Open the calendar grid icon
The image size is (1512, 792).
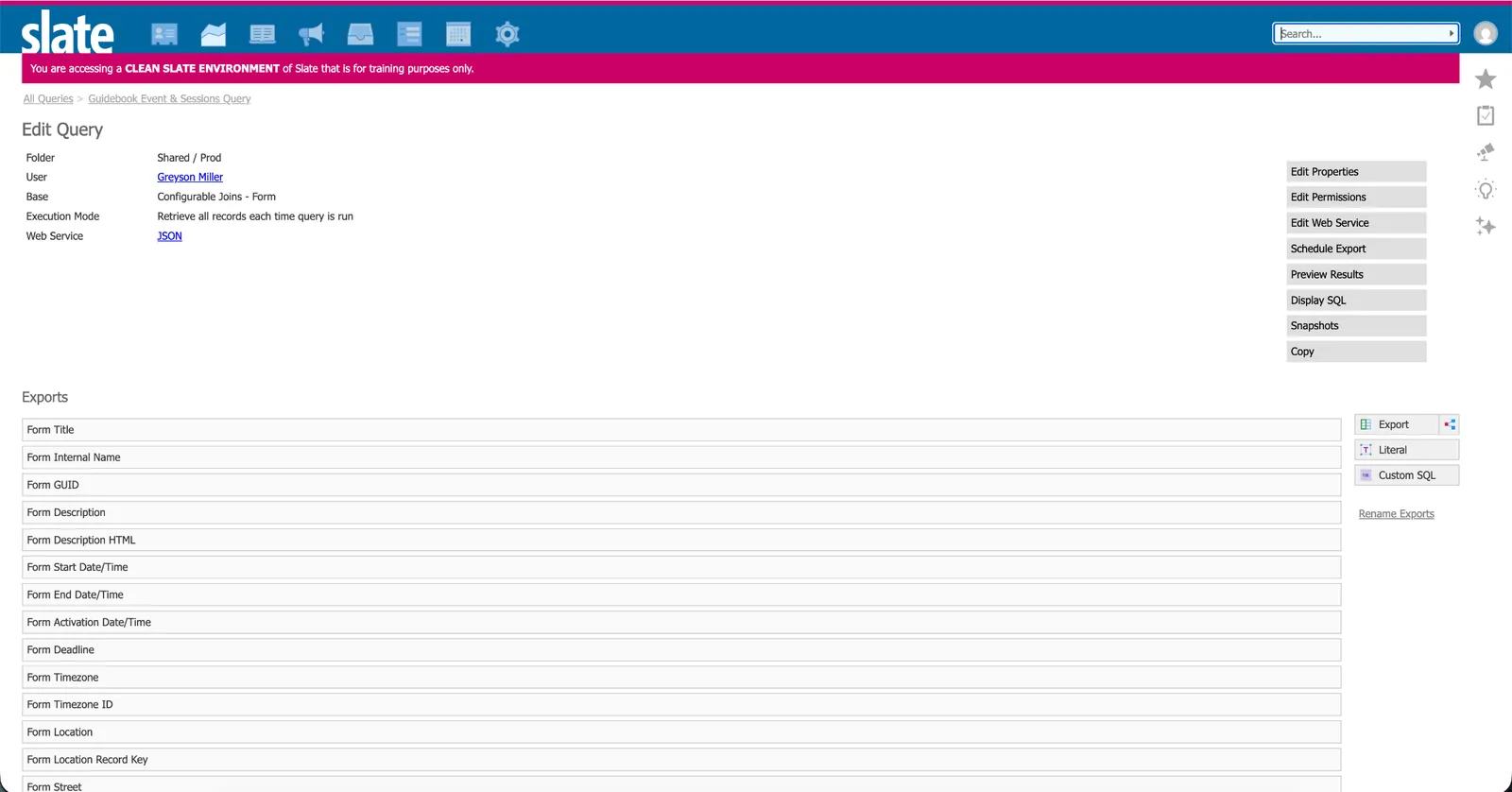coord(458,35)
